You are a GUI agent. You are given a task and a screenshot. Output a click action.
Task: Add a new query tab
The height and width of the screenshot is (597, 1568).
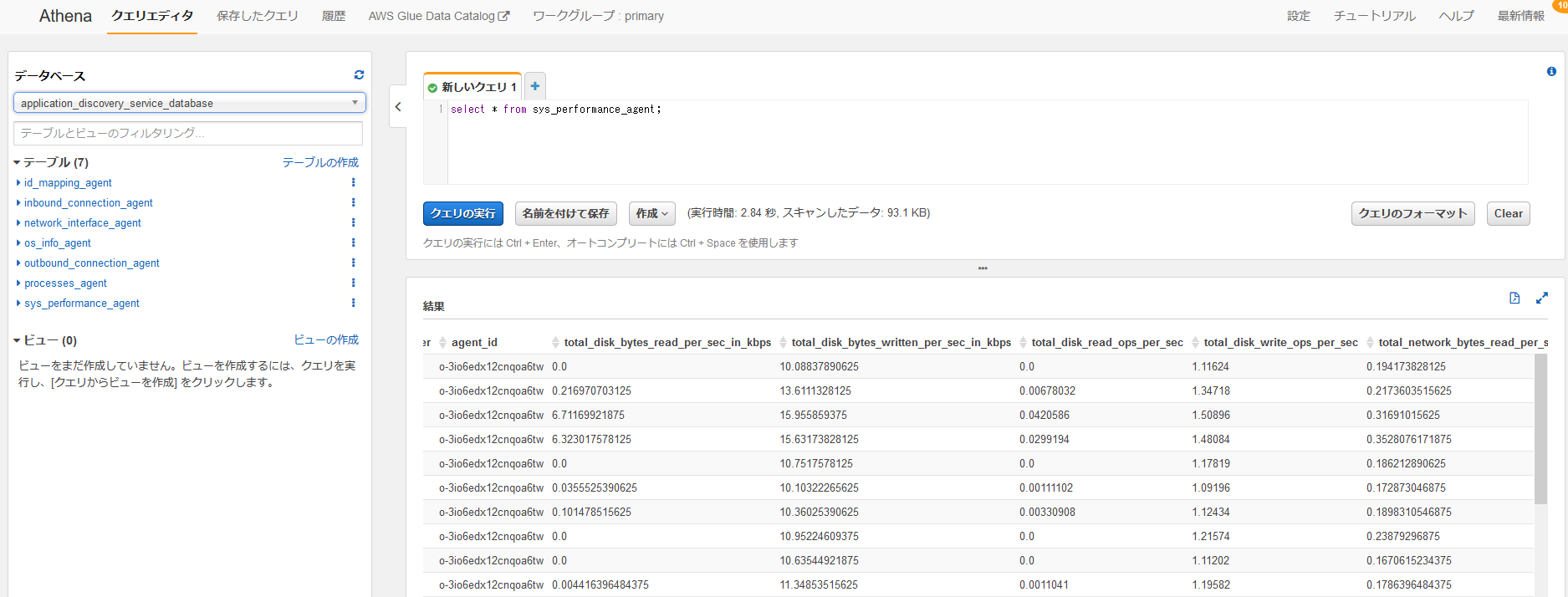click(x=535, y=86)
